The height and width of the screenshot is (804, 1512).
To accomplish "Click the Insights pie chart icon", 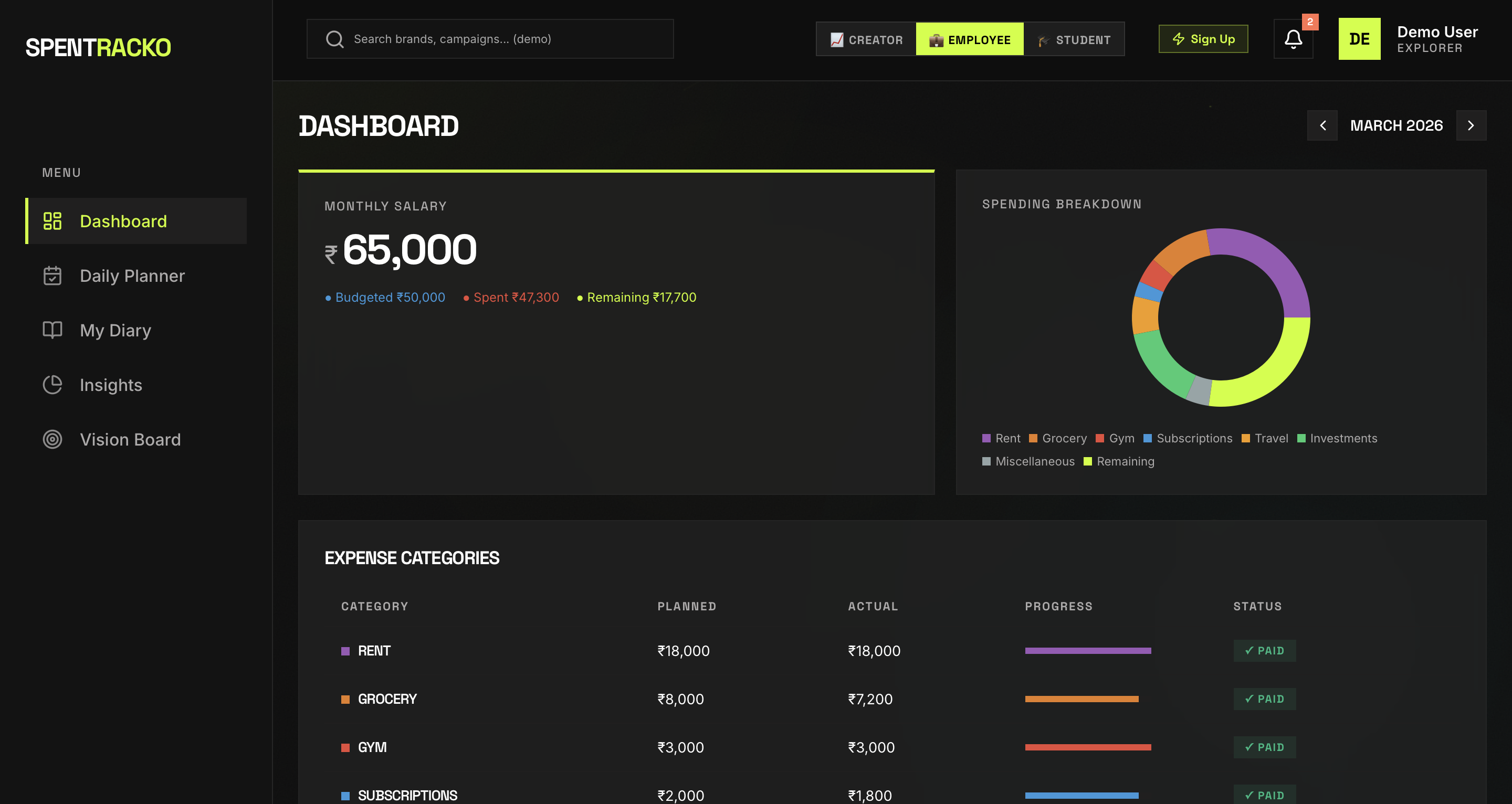I will click(52, 384).
